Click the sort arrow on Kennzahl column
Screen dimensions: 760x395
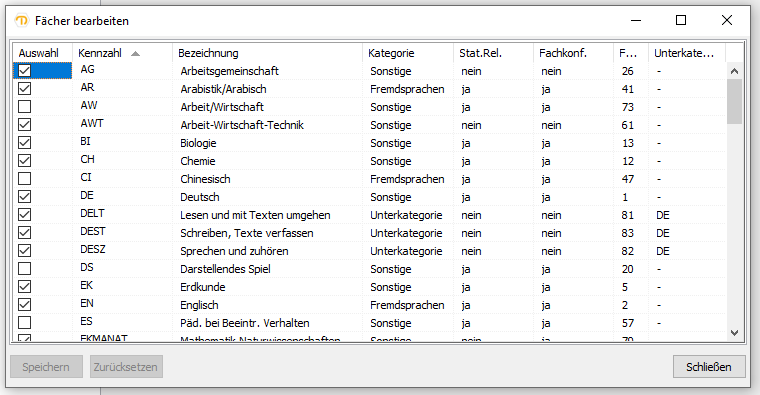[x=135, y=53]
